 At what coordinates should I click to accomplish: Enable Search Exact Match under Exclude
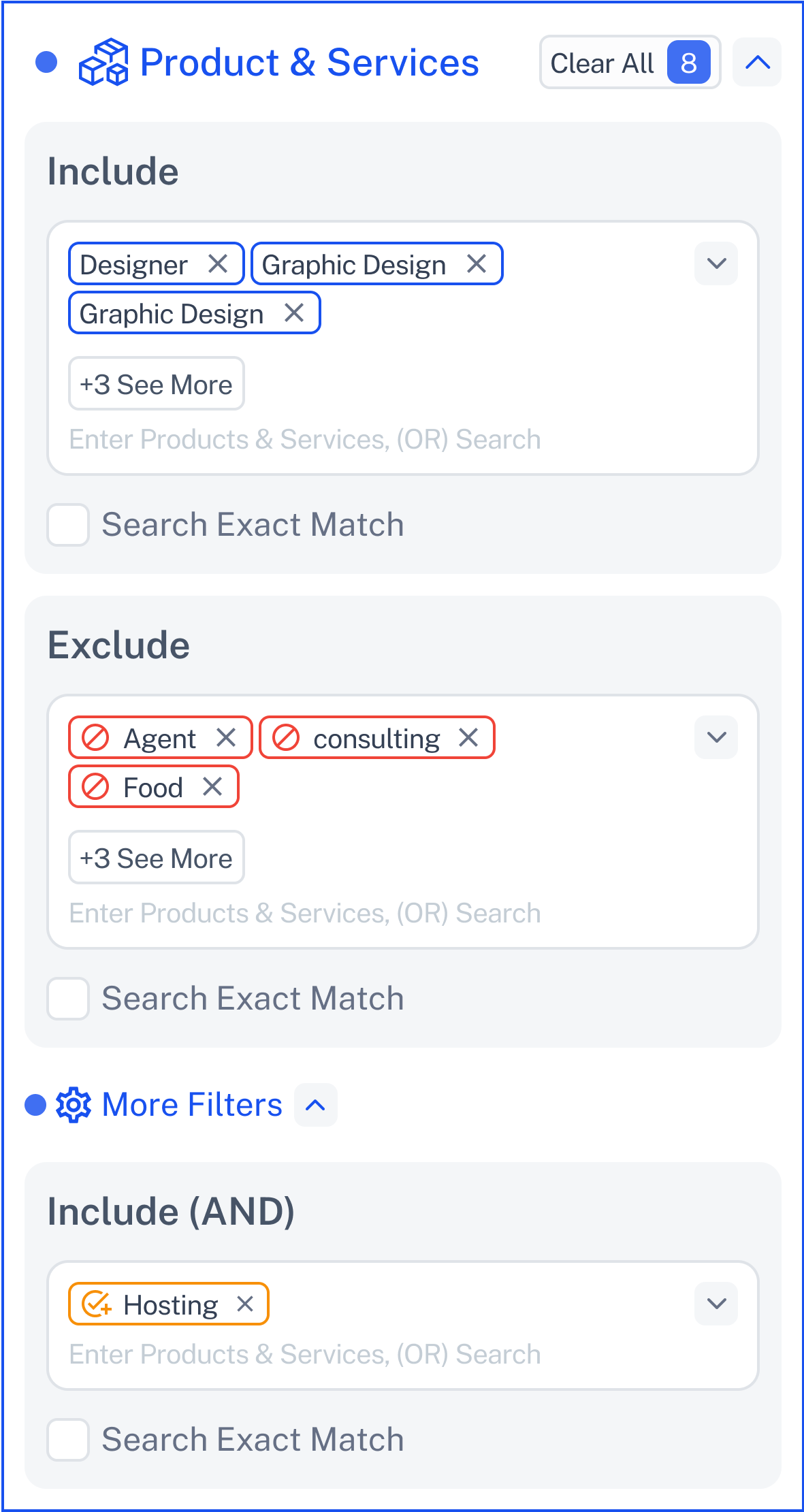coord(68,999)
